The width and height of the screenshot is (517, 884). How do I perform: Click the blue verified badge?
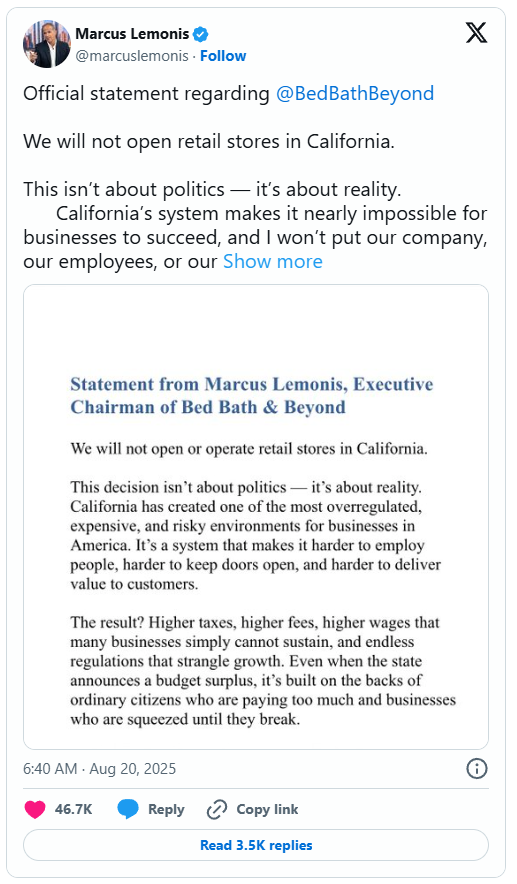[x=201, y=34]
